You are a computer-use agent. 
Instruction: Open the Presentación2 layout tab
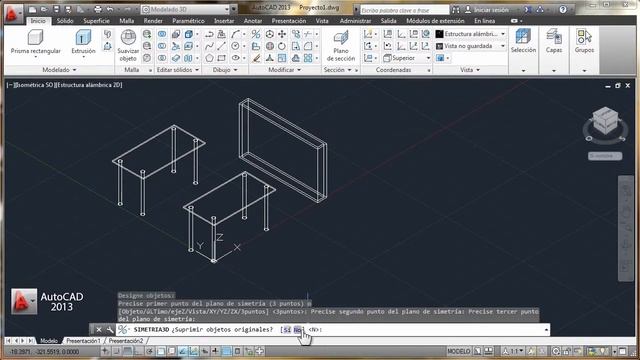point(126,340)
